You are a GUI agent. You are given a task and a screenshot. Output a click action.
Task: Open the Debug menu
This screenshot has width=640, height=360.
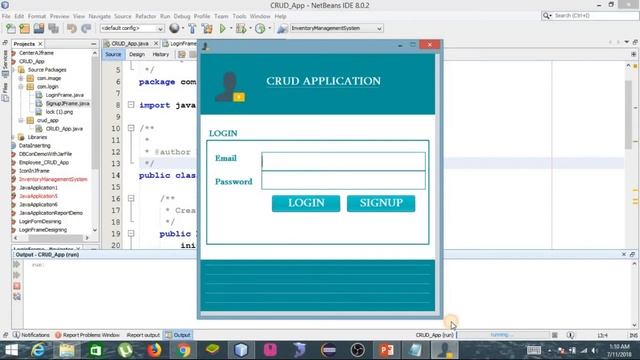click(x=182, y=16)
